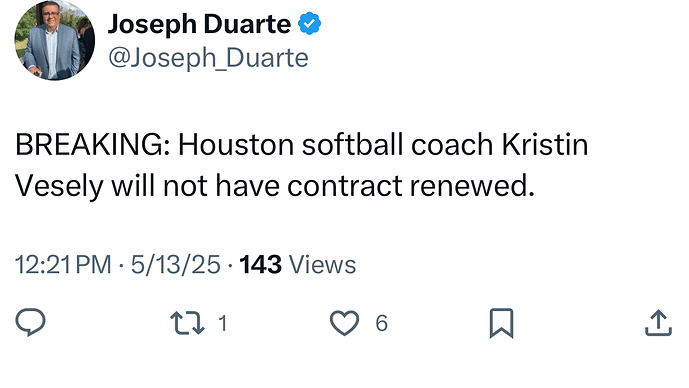
Task: Click the 12:21 PM timestamp
Action: coord(63,265)
